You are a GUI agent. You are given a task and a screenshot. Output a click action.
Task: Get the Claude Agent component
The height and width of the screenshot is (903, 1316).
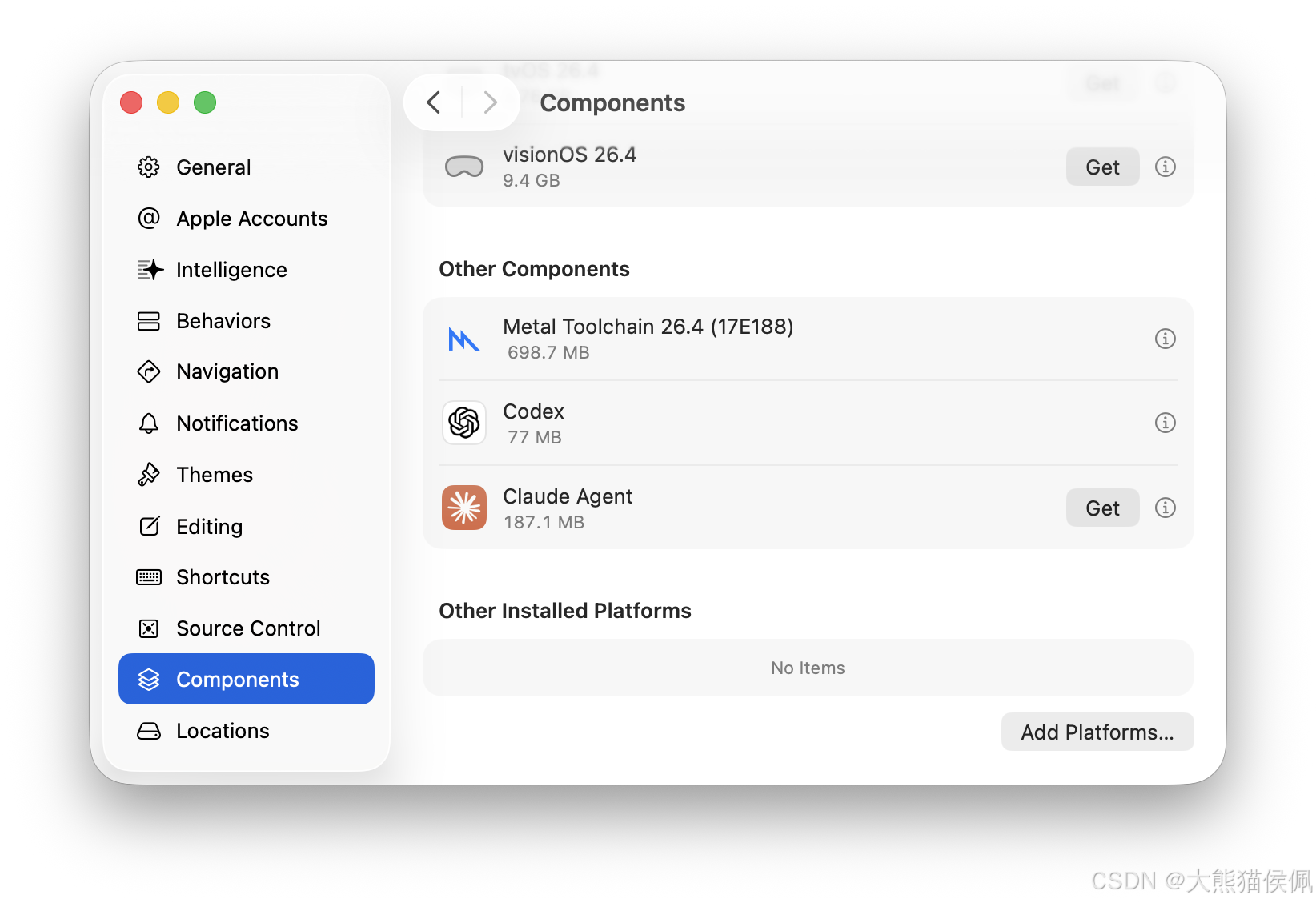click(x=1102, y=508)
